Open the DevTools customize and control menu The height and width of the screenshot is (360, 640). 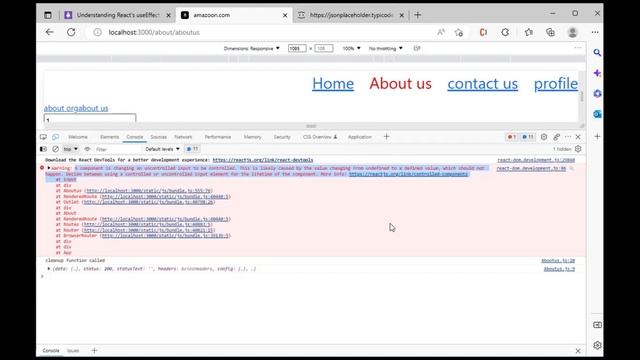(568, 137)
